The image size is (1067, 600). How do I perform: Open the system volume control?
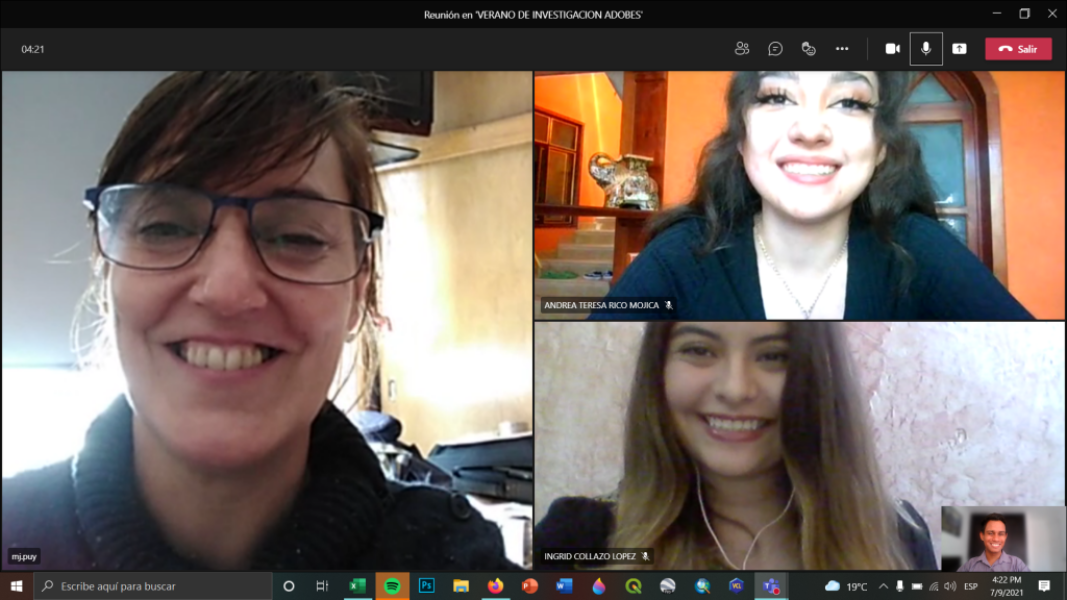point(949,586)
